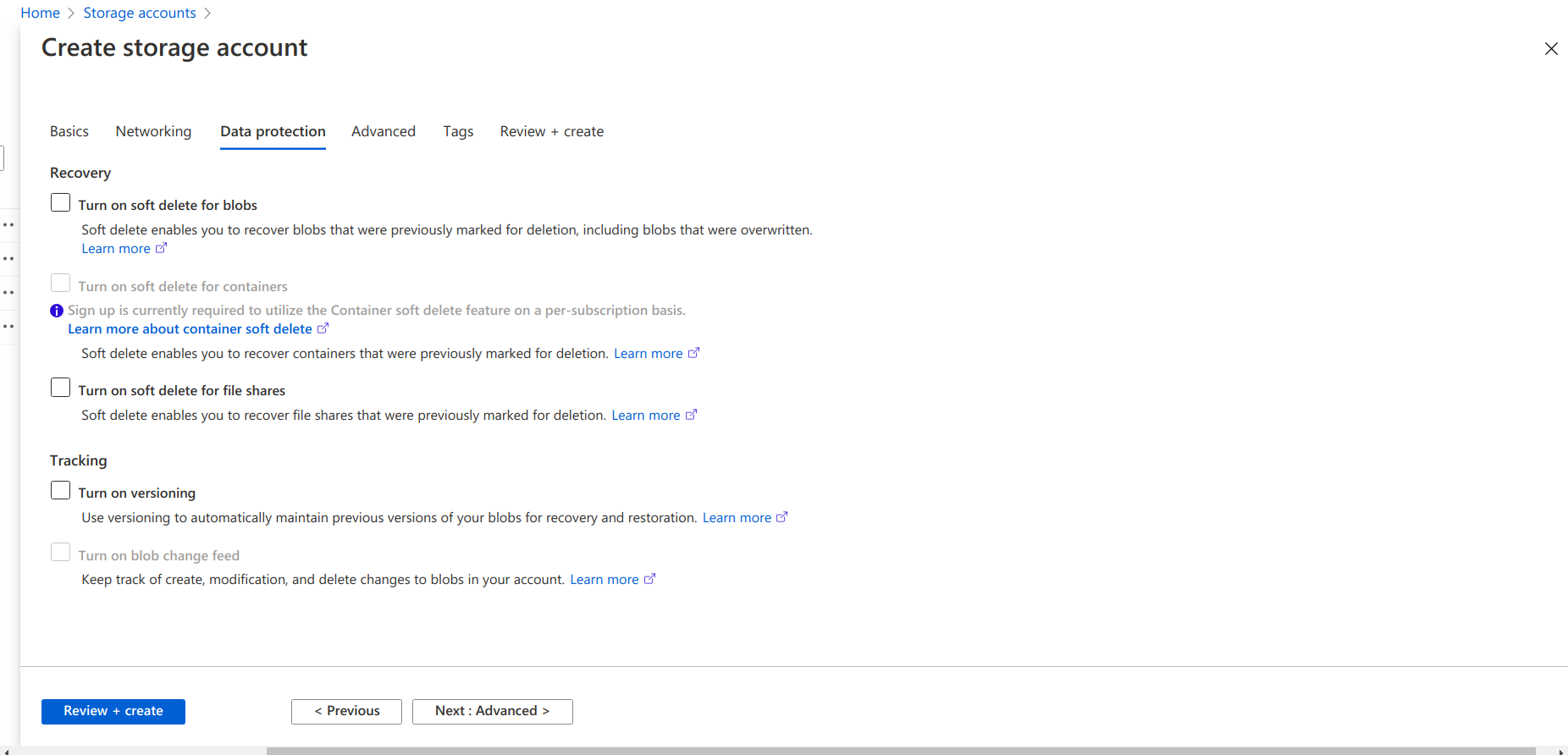
Task: Click the horizontal scrollbar at bottom
Action: (x=900, y=750)
